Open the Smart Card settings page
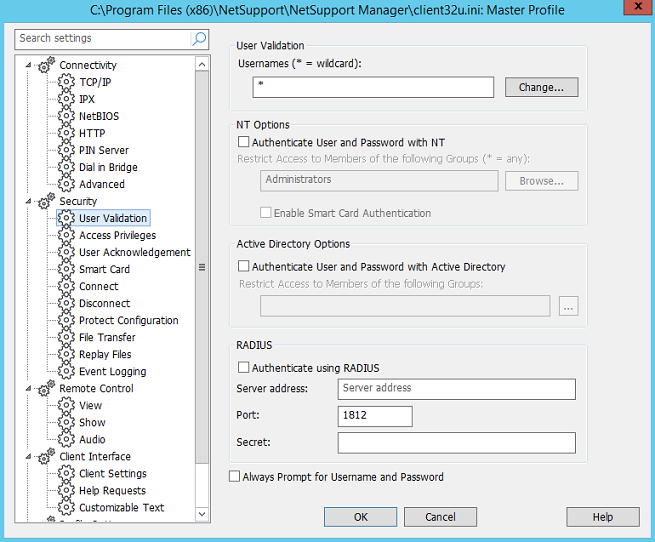This screenshot has height=542, width=655. point(104,269)
